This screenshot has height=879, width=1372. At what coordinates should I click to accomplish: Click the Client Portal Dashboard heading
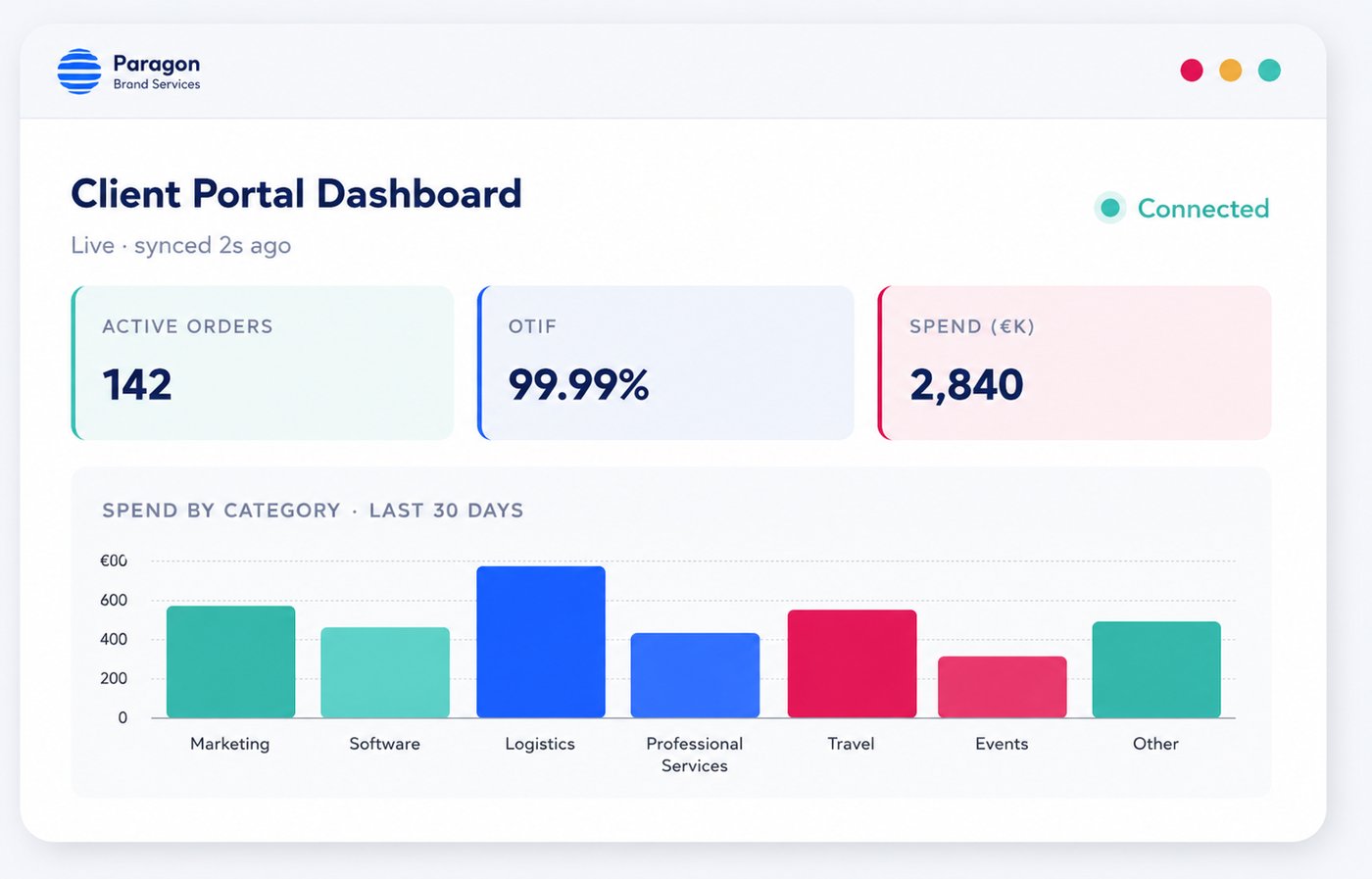(296, 194)
